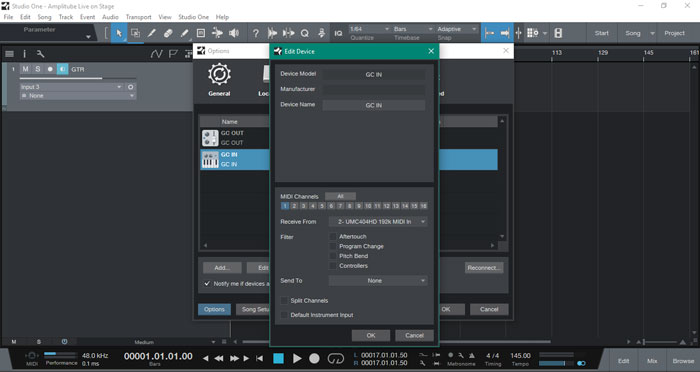
Task: Open the Help menu
Action: pyautogui.click(x=222, y=17)
